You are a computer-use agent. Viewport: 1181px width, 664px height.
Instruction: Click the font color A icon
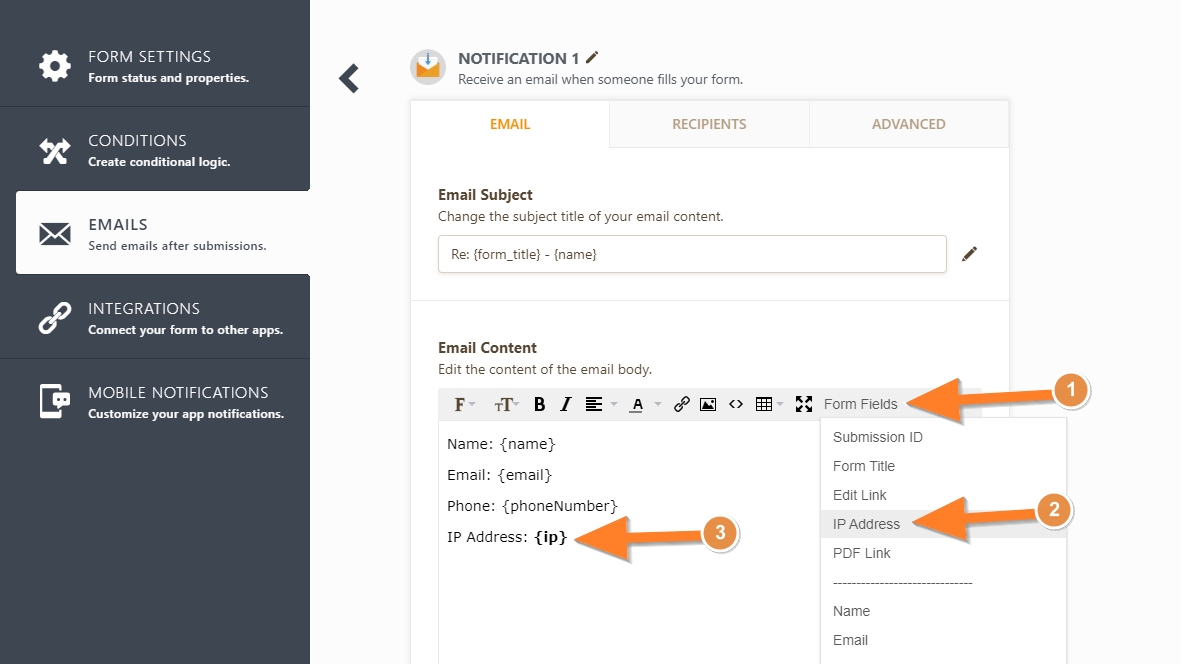tap(637, 404)
